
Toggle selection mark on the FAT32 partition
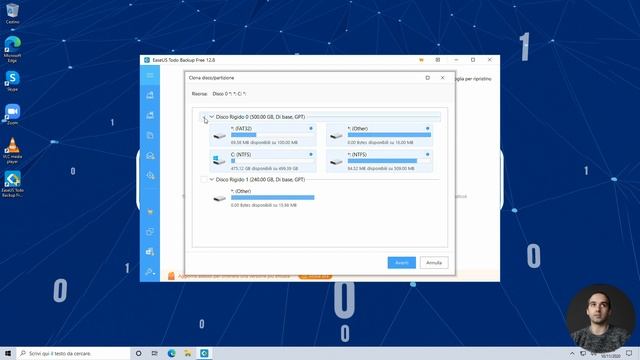click(x=311, y=129)
